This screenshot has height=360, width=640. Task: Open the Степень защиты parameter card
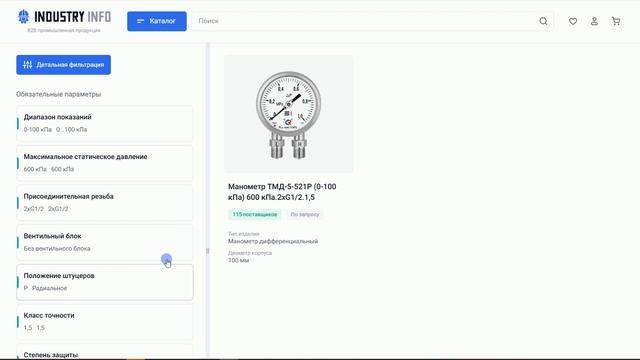tap(105, 352)
